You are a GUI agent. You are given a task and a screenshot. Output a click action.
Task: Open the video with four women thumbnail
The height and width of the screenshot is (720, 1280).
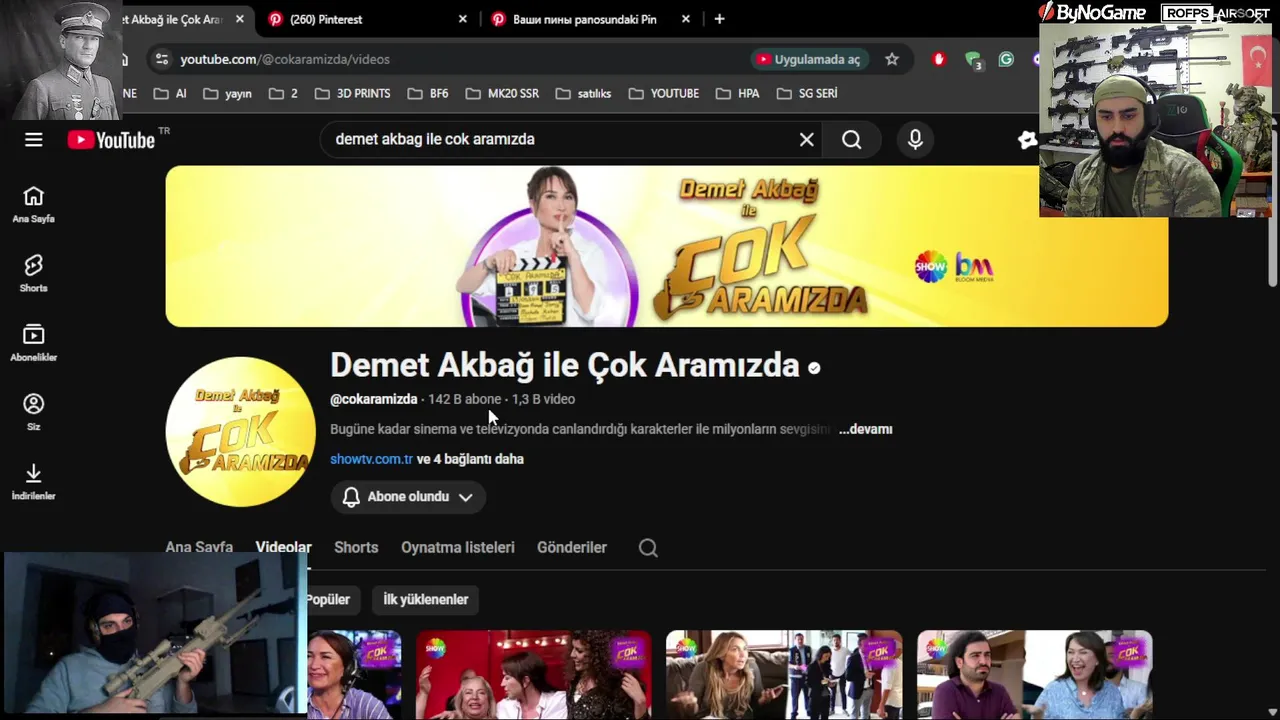[533, 675]
